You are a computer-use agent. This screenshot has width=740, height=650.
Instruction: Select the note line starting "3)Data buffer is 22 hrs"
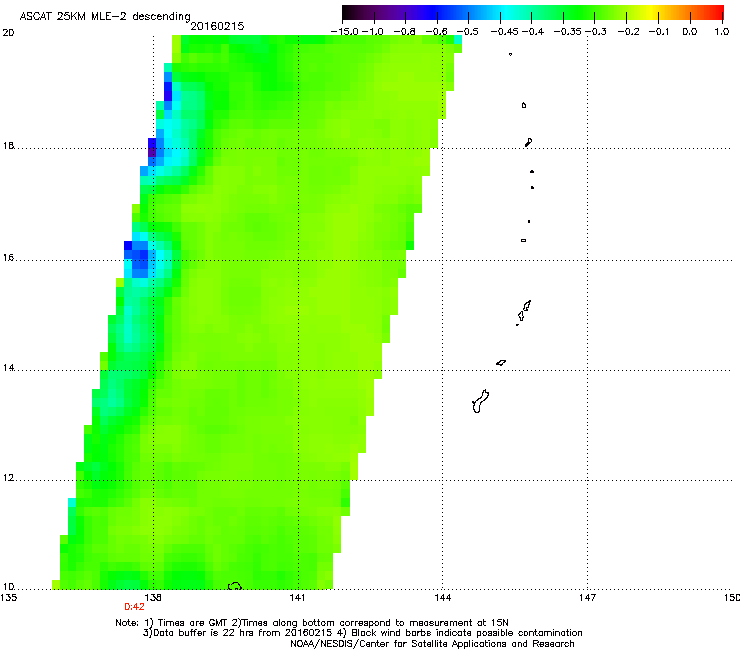click(362, 633)
